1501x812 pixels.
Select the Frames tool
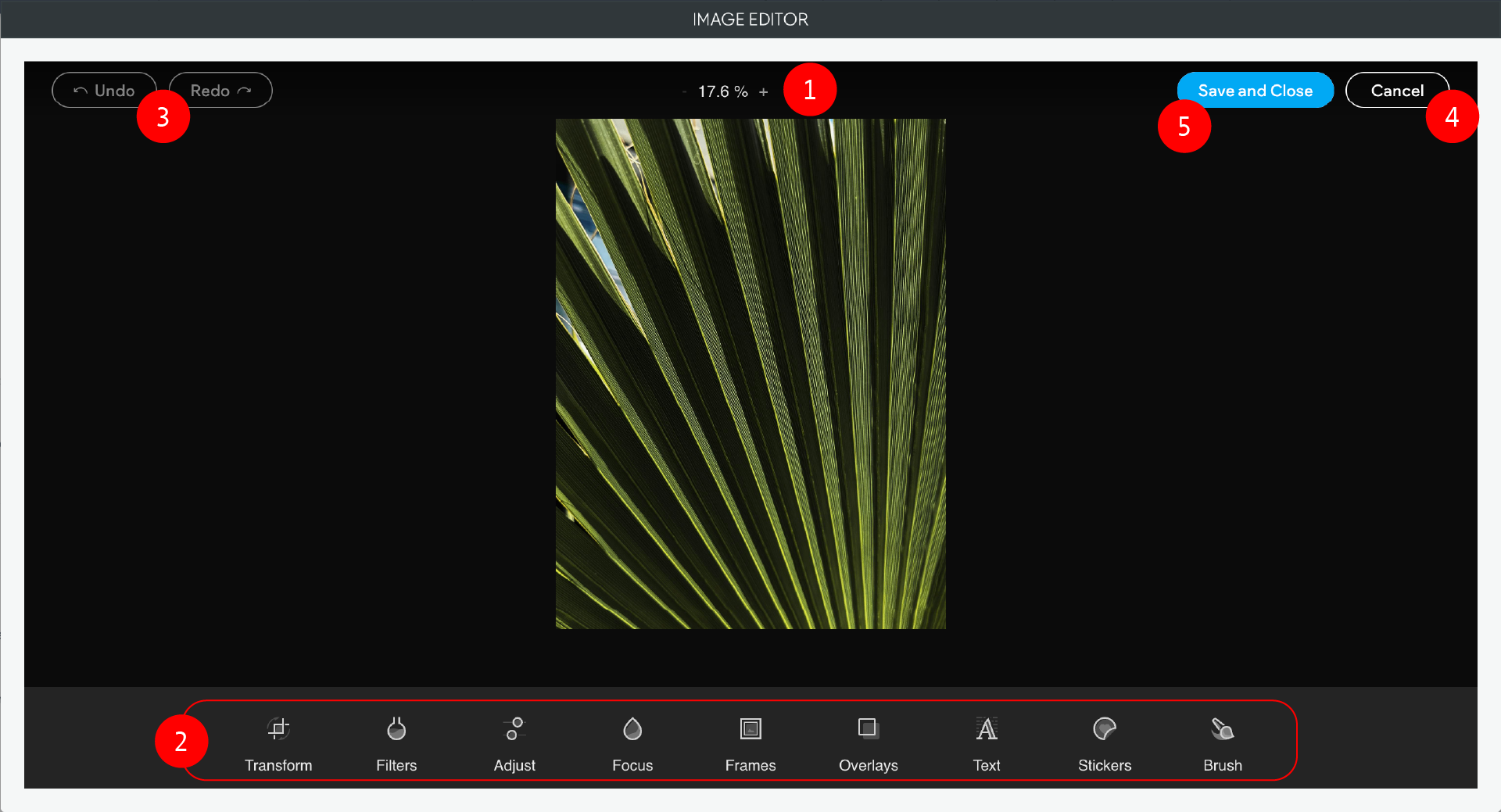(750, 741)
